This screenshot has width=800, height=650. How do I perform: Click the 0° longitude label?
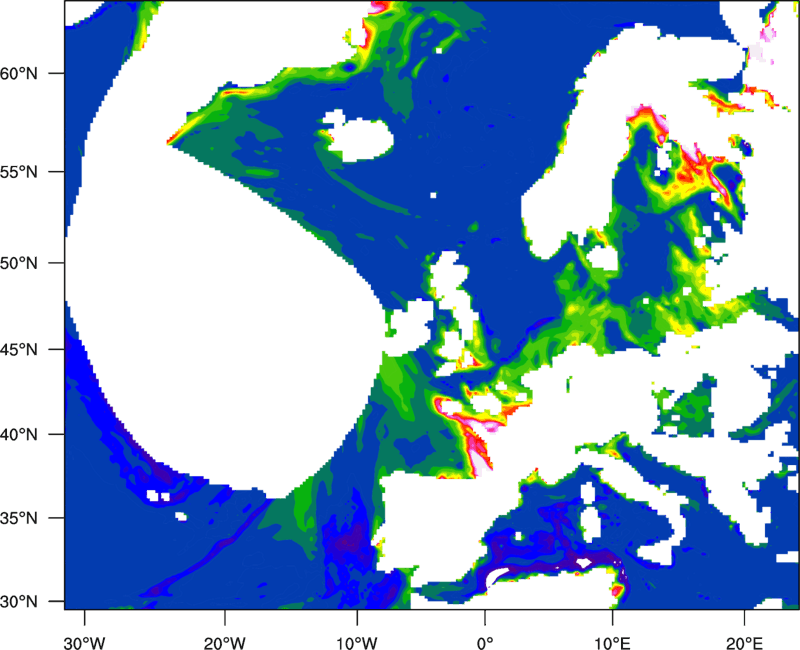click(x=485, y=643)
